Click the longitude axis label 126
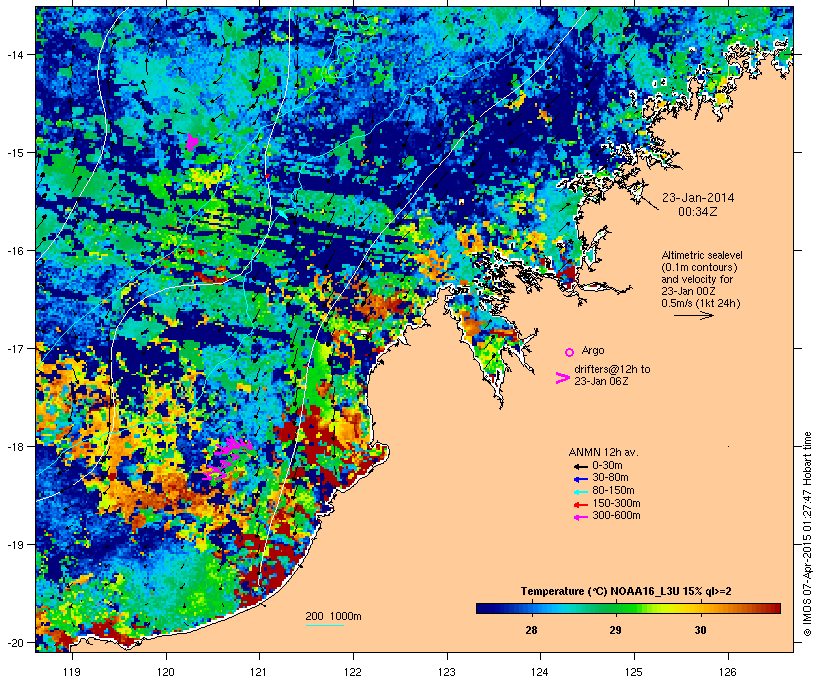The height and width of the screenshot is (680, 820). tap(728, 672)
